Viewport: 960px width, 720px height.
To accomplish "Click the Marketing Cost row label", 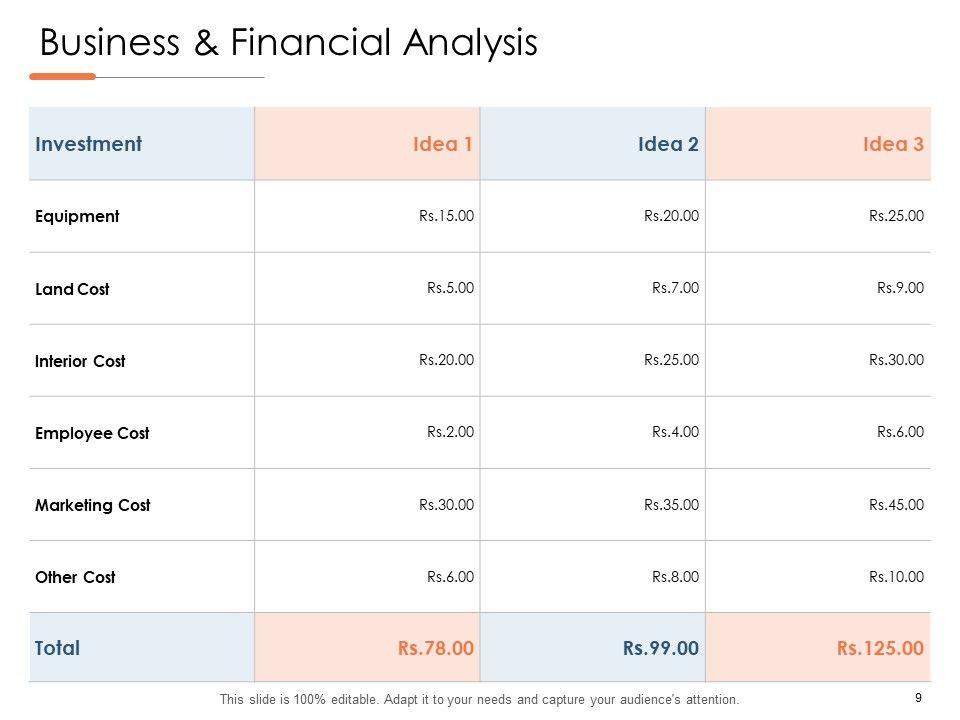I will 92,505.
